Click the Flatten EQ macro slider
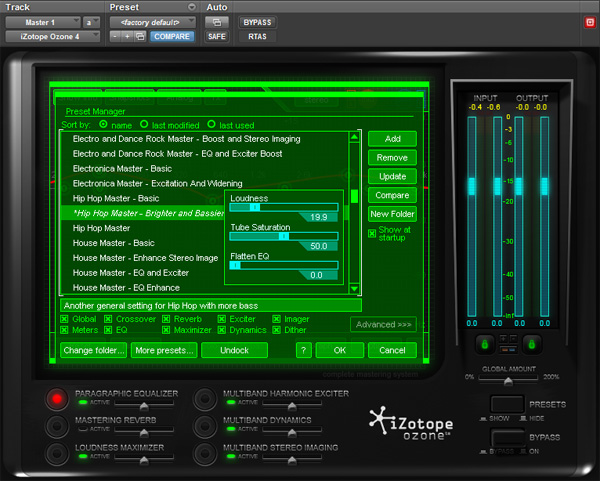The width and height of the screenshot is (600, 481). point(284,265)
